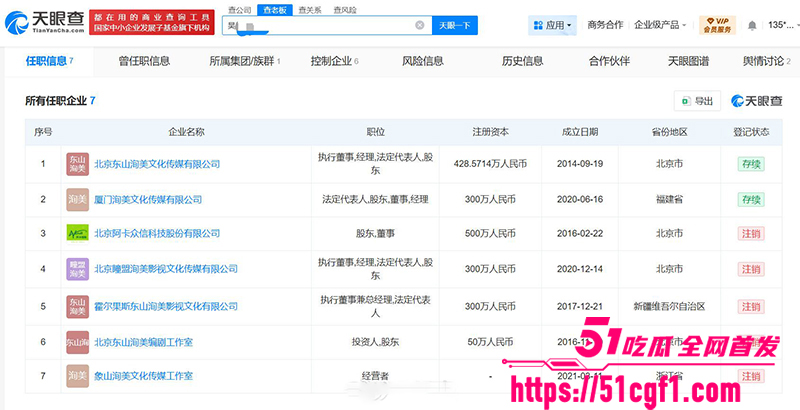The image size is (800, 410).
Task: Click the 省份地区 column header
Action: [x=669, y=132]
